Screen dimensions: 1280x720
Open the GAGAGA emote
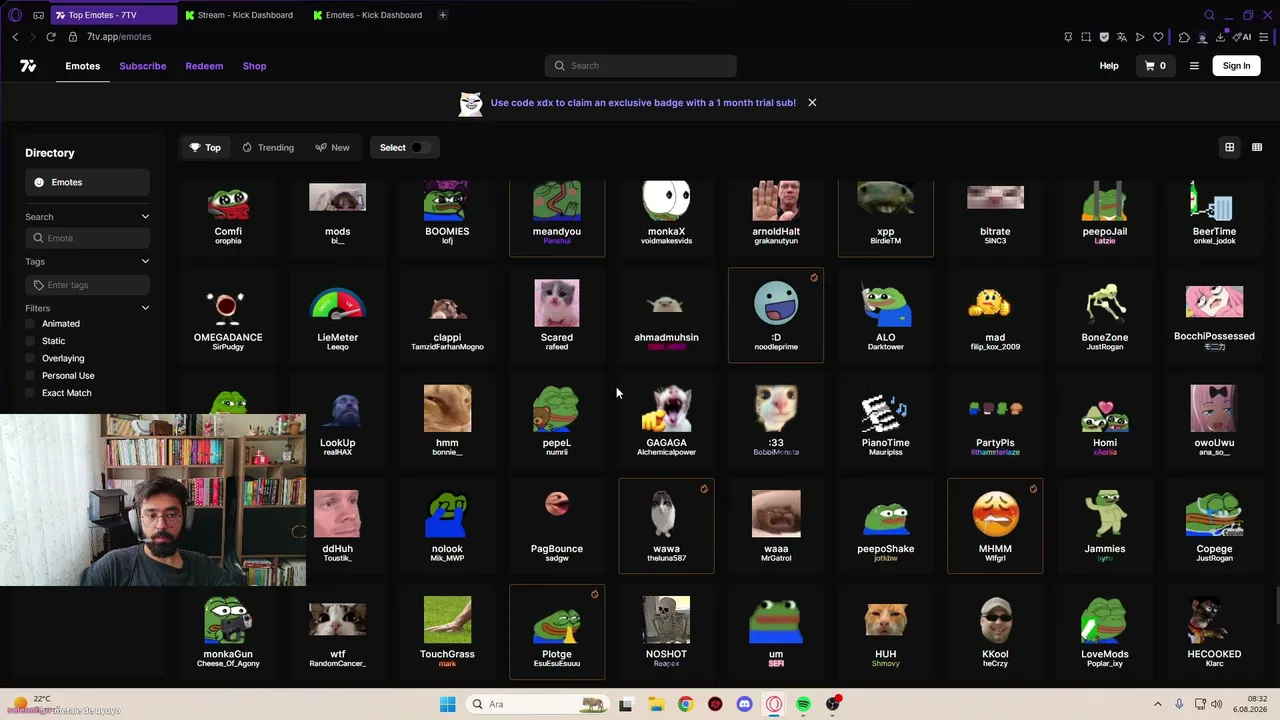coord(666,421)
